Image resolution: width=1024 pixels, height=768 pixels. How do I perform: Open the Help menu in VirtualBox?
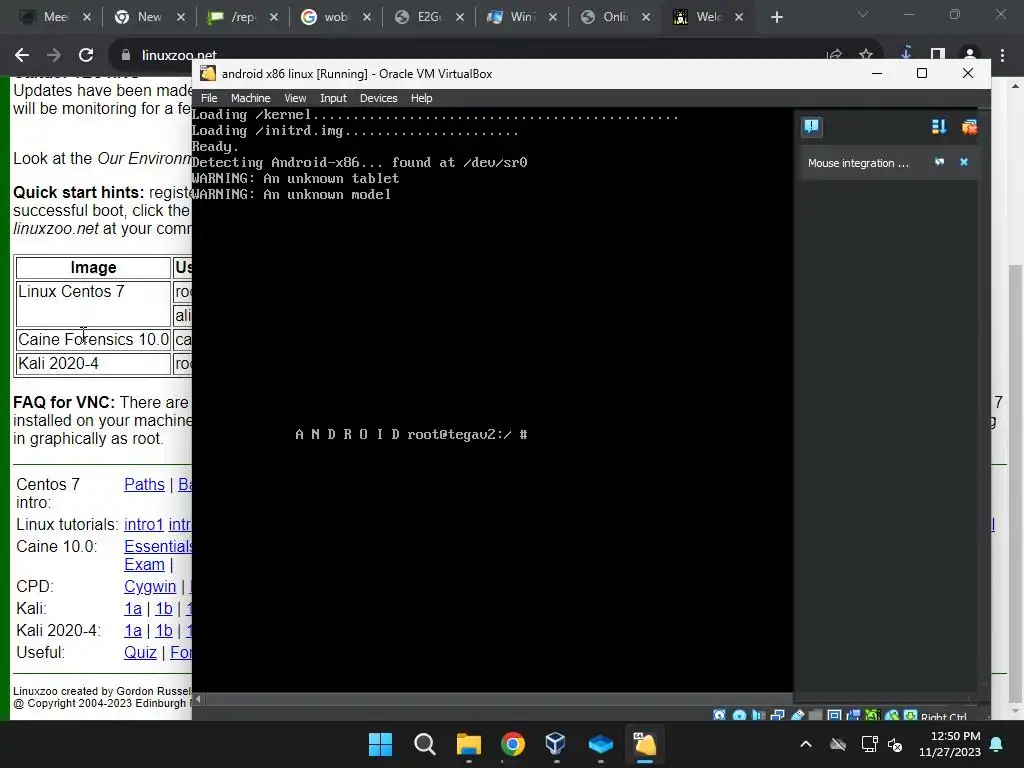(421, 98)
